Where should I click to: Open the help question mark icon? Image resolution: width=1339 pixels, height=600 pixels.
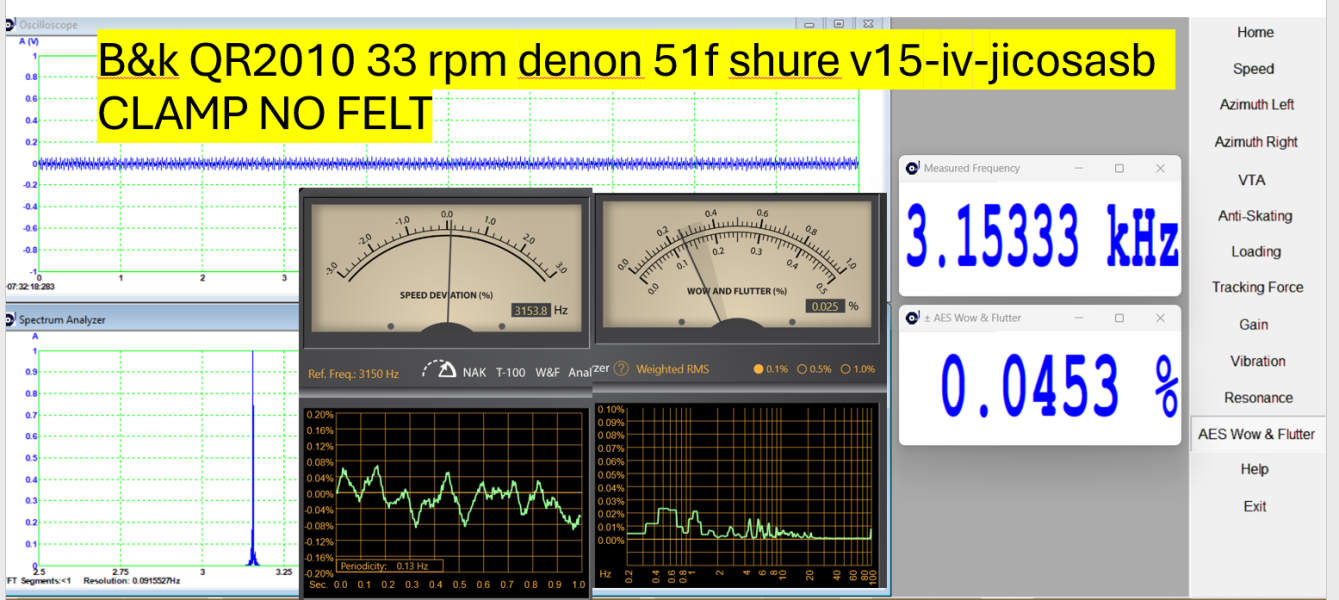621,369
